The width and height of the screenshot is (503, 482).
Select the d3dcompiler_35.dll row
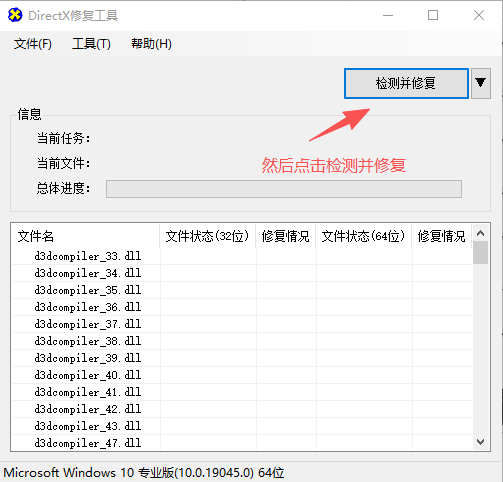[x=242, y=290]
